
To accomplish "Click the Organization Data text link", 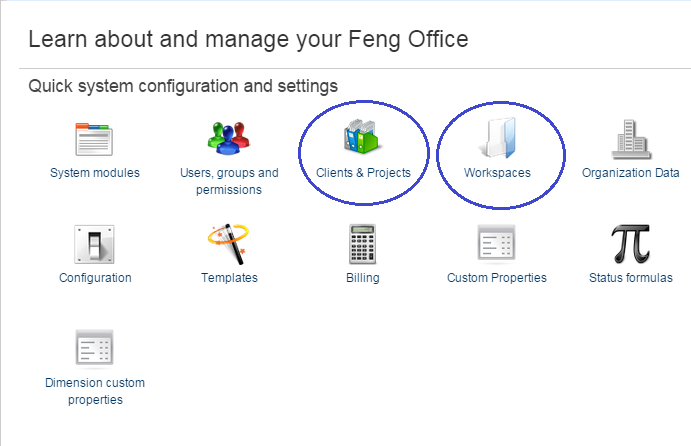I will (x=631, y=173).
